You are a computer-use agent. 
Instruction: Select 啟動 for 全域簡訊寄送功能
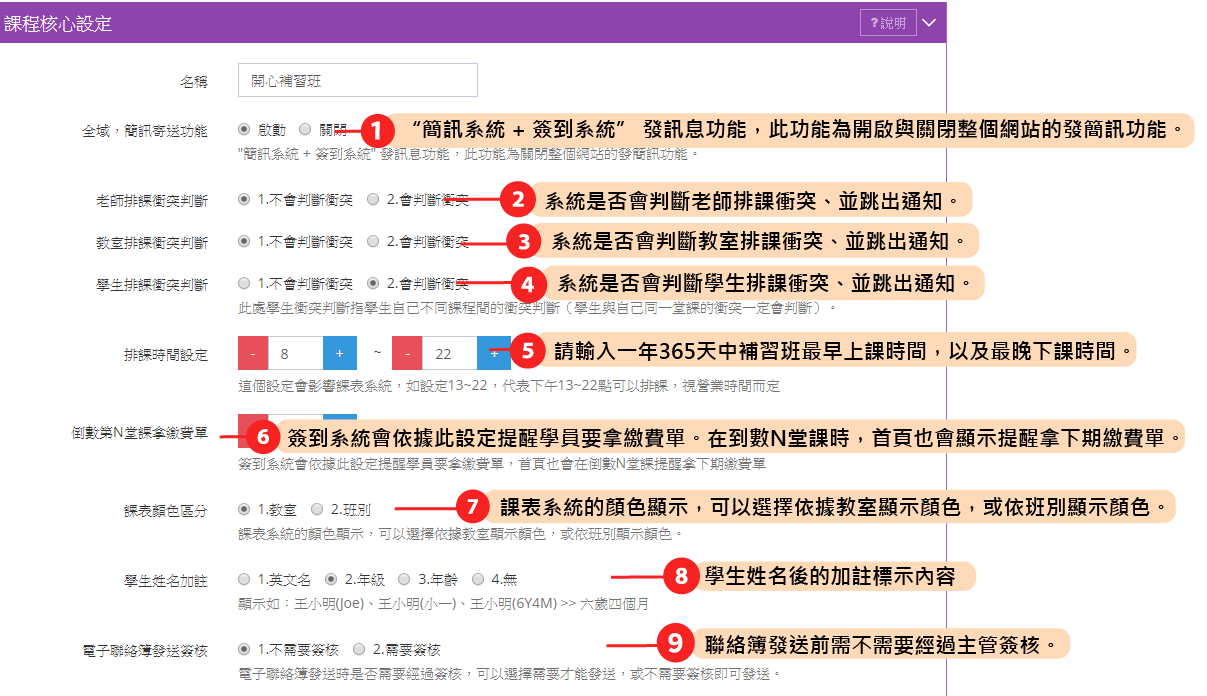(245, 130)
